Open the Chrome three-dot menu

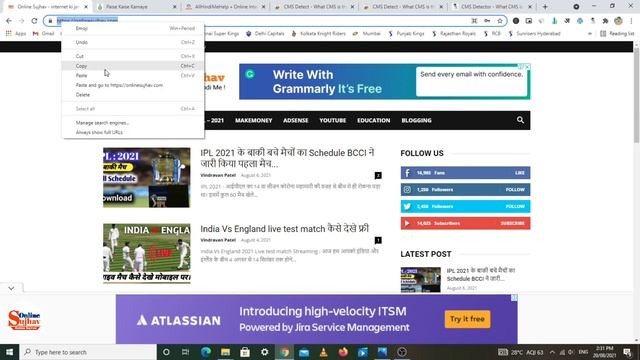631,20
